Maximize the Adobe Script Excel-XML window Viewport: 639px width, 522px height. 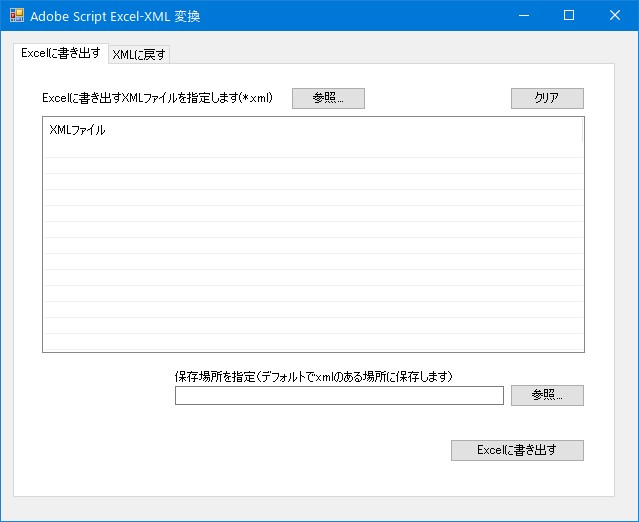(569, 15)
